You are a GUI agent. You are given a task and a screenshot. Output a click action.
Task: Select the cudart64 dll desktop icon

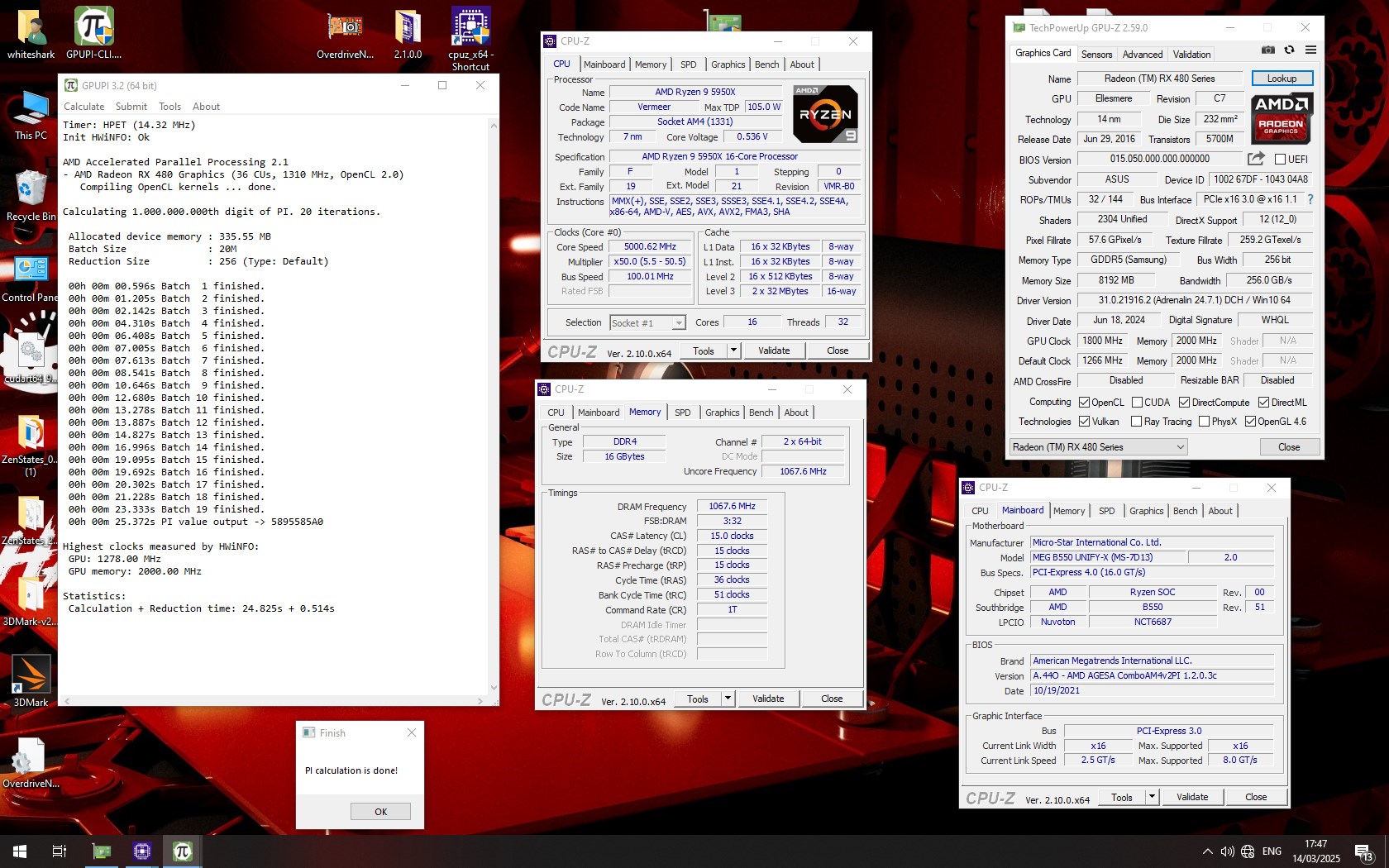31,357
